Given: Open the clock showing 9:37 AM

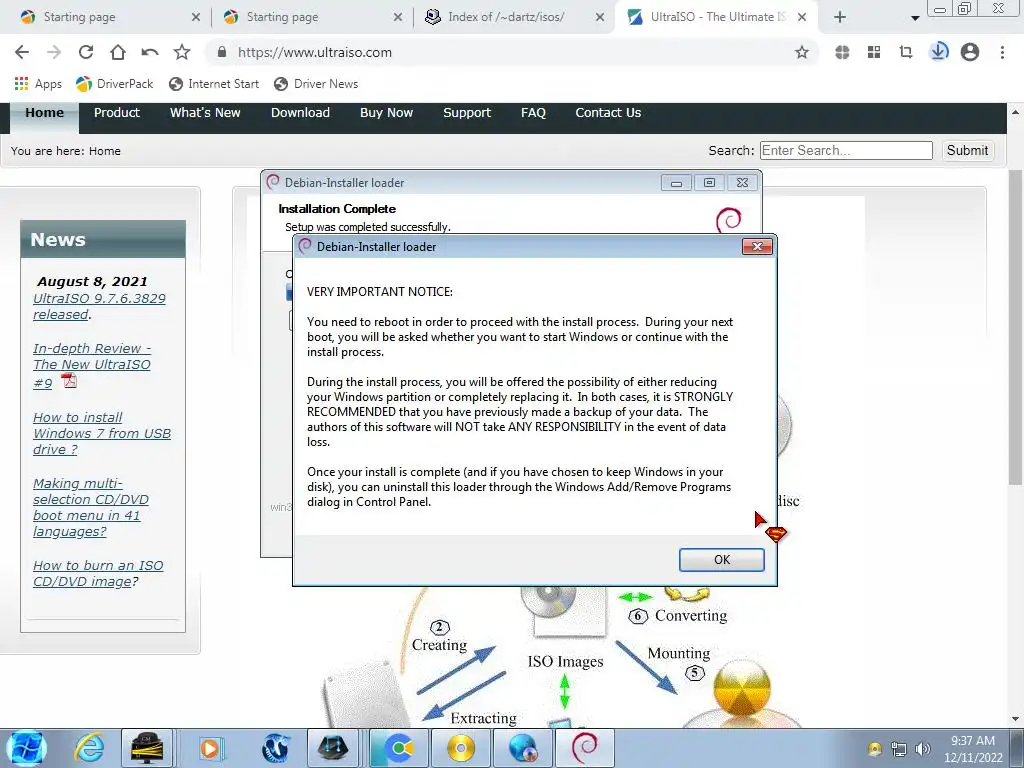Looking at the screenshot, I should (x=973, y=749).
